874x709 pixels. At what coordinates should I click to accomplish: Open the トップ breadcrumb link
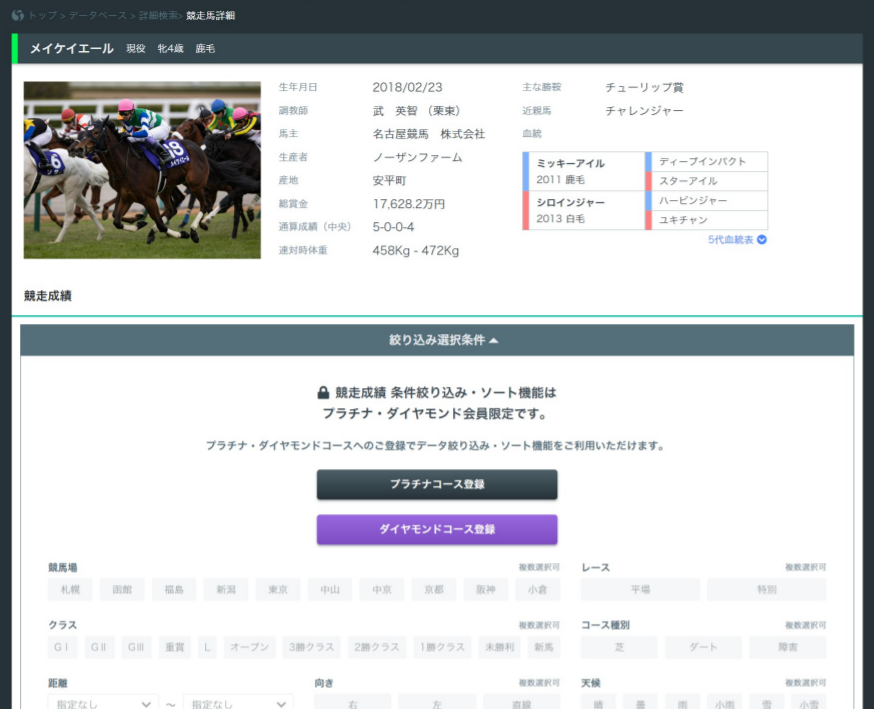pyautogui.click(x=42, y=16)
